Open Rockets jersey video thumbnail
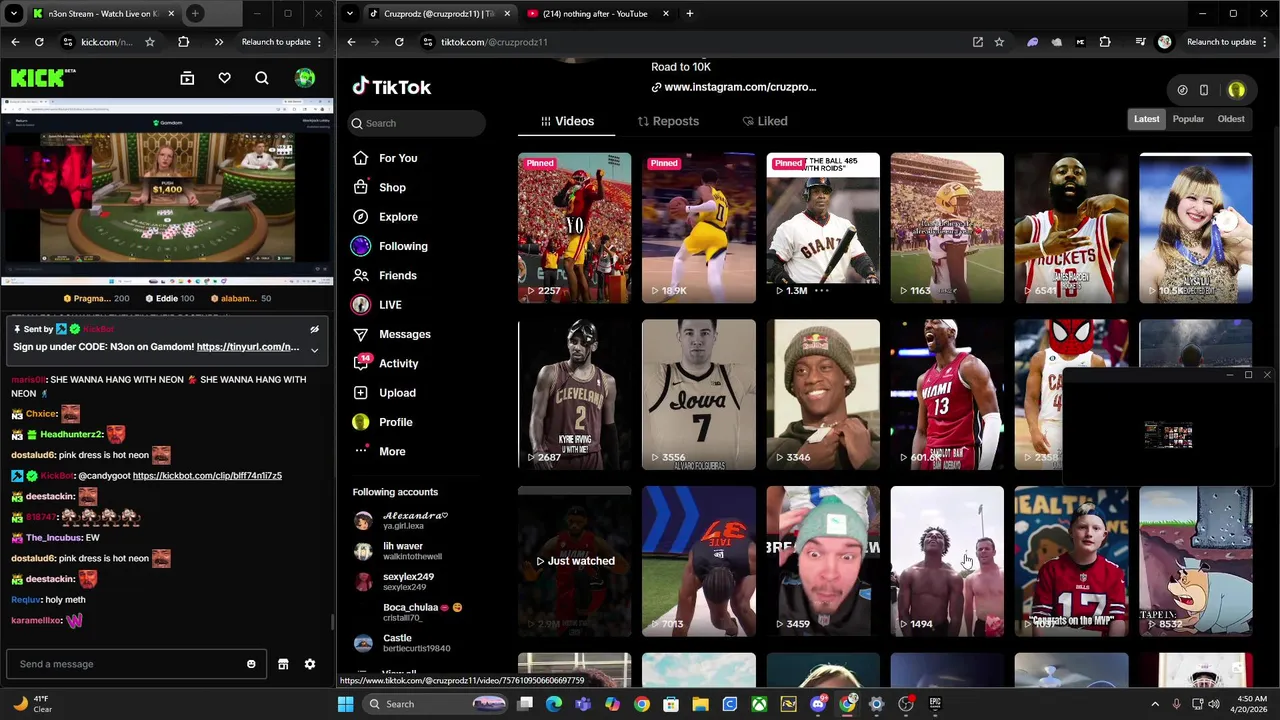 coord(1071,228)
